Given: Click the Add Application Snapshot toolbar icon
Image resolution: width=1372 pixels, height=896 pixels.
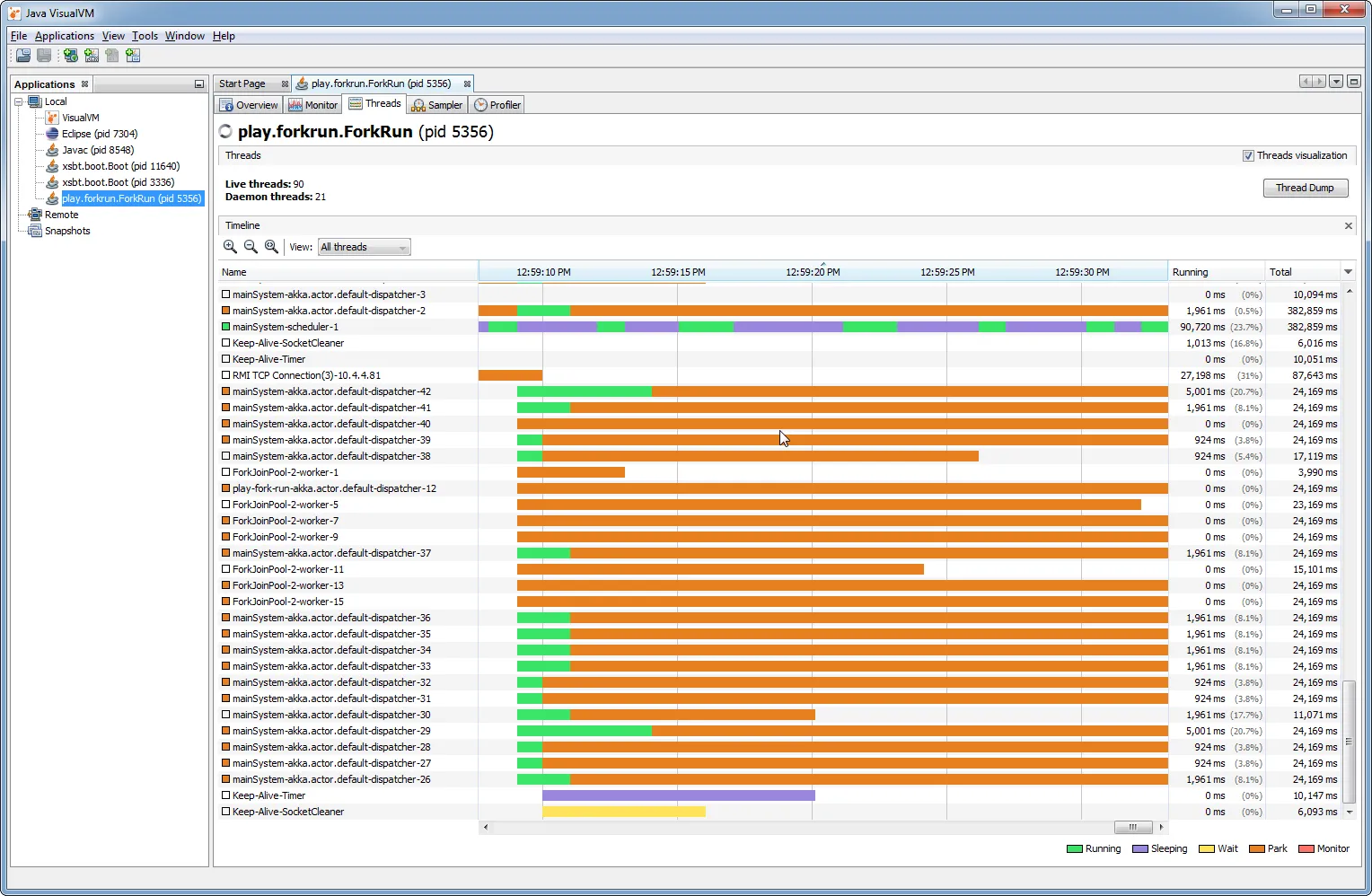Looking at the screenshot, I should [133, 56].
